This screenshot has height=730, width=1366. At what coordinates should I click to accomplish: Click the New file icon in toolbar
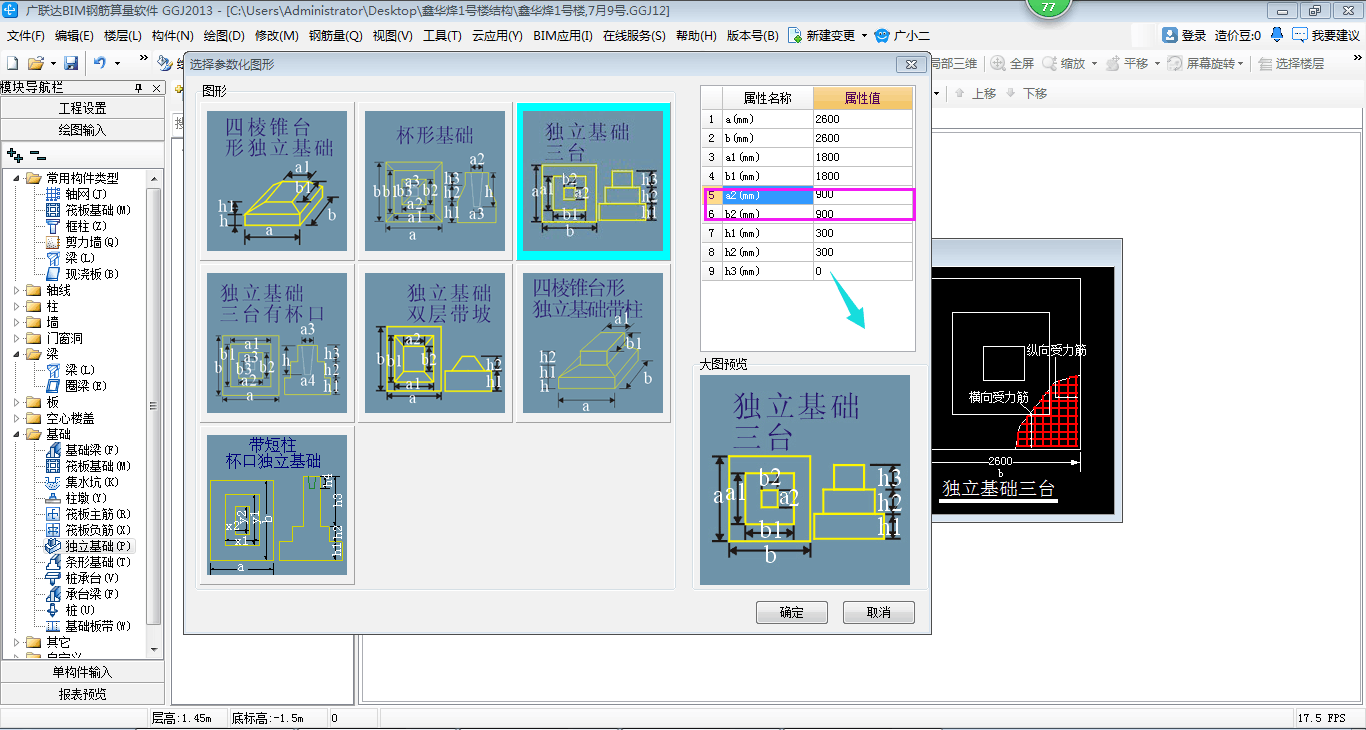pos(13,63)
